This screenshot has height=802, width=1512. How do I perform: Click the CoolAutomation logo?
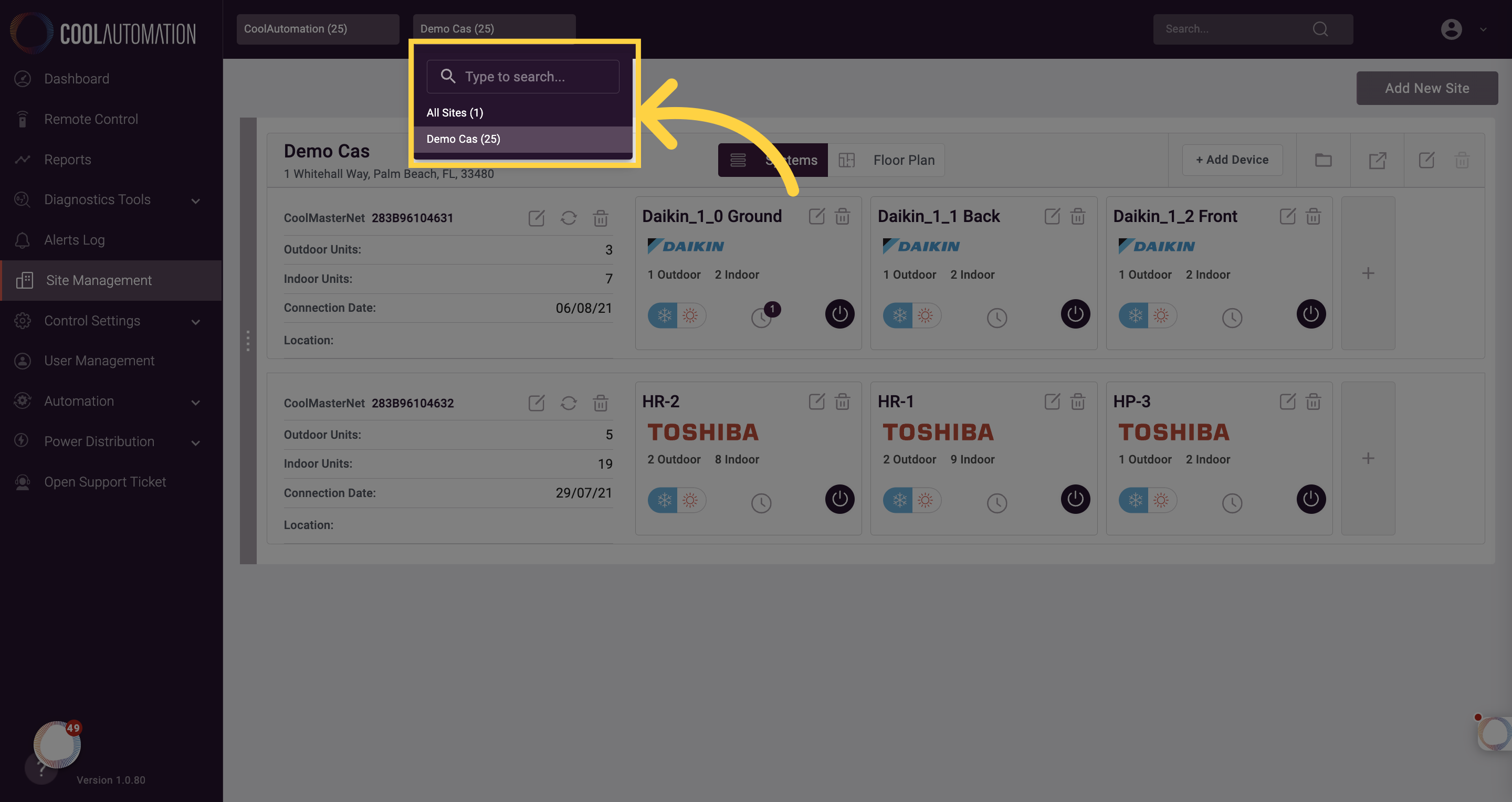click(x=103, y=33)
